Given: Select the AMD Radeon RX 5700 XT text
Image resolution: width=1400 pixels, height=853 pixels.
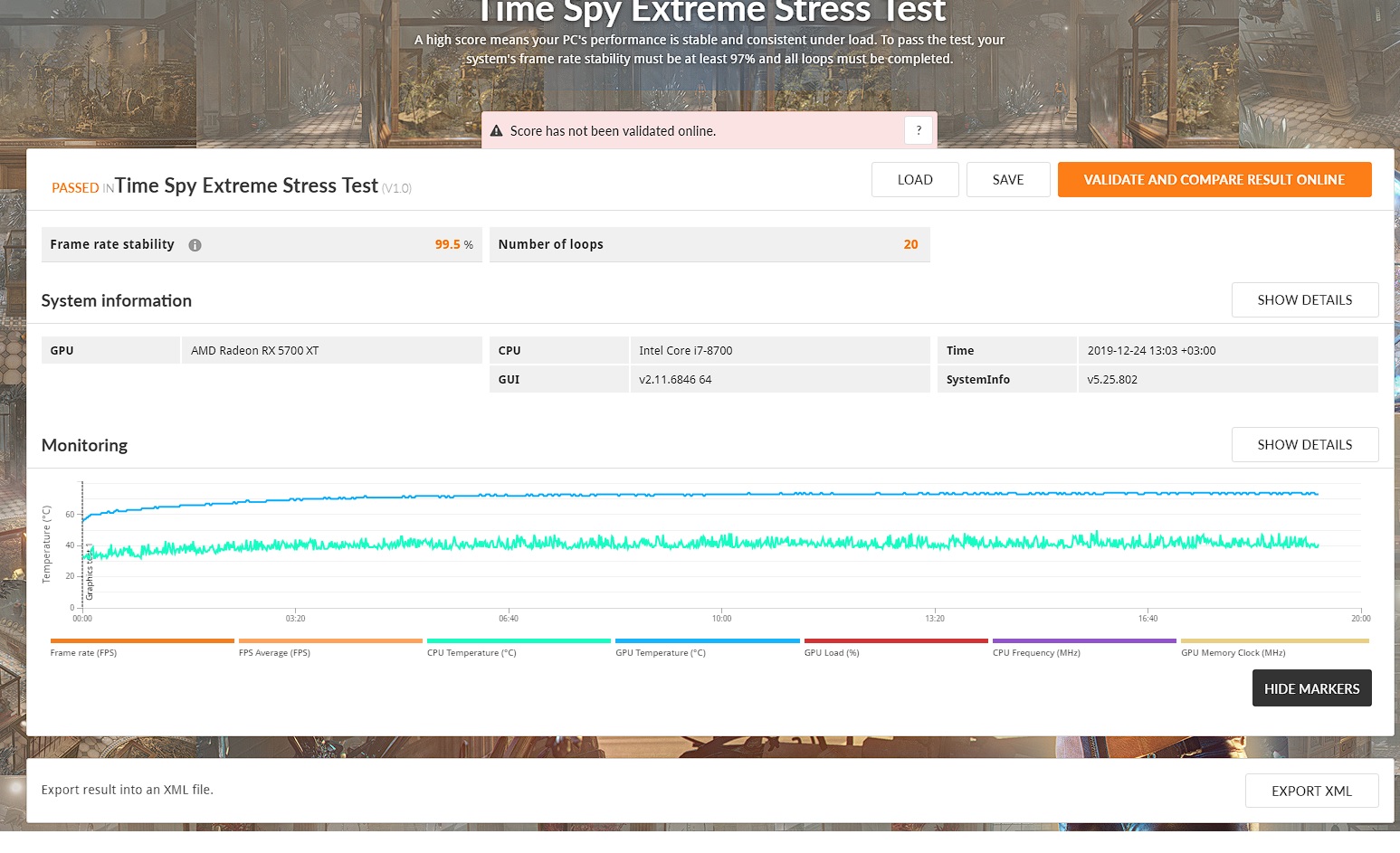Looking at the screenshot, I should 254,350.
